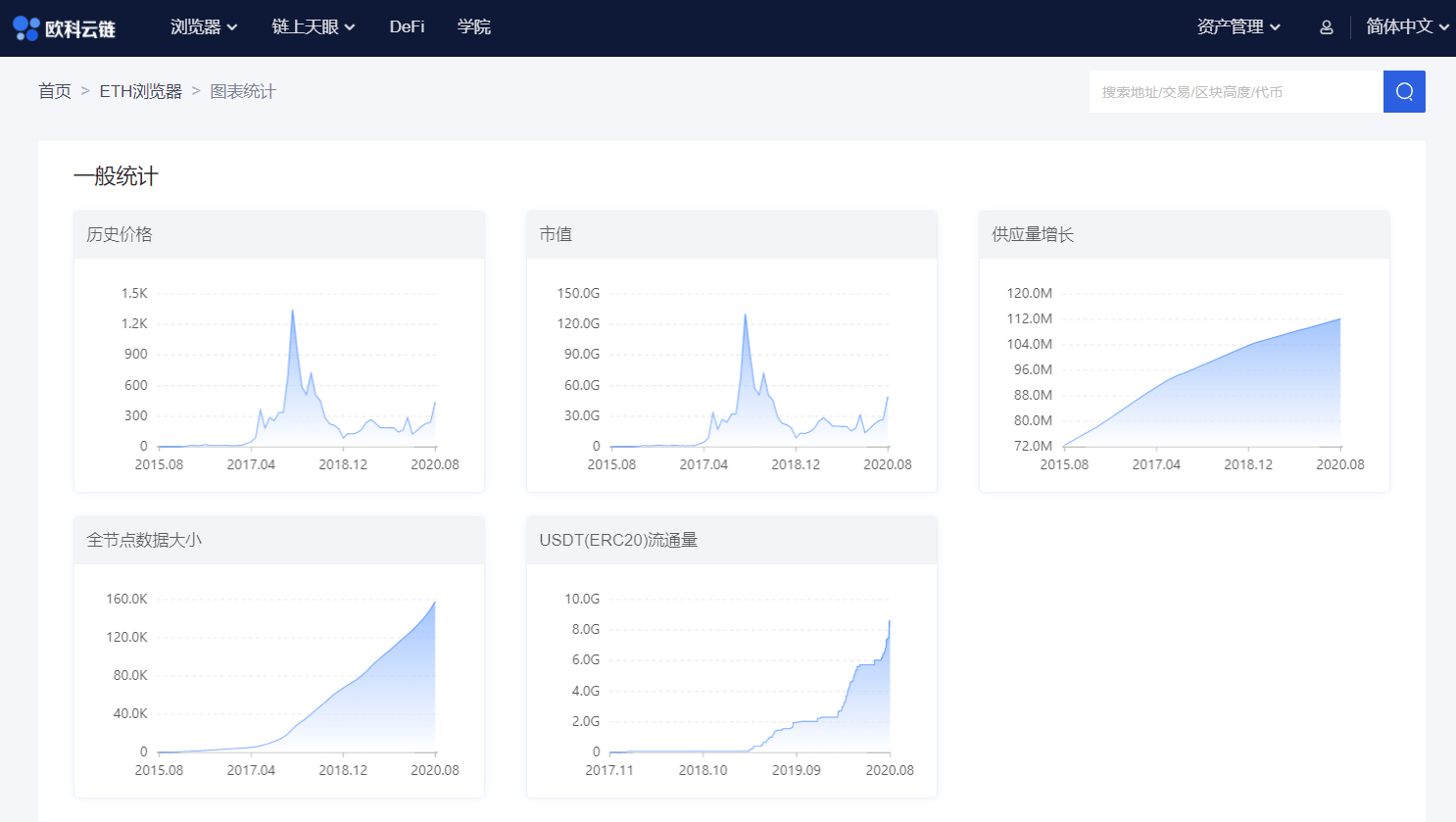Click the OKLink 欧科云链 logo icon
Image resolution: width=1456 pixels, height=822 pixels.
pos(26,27)
